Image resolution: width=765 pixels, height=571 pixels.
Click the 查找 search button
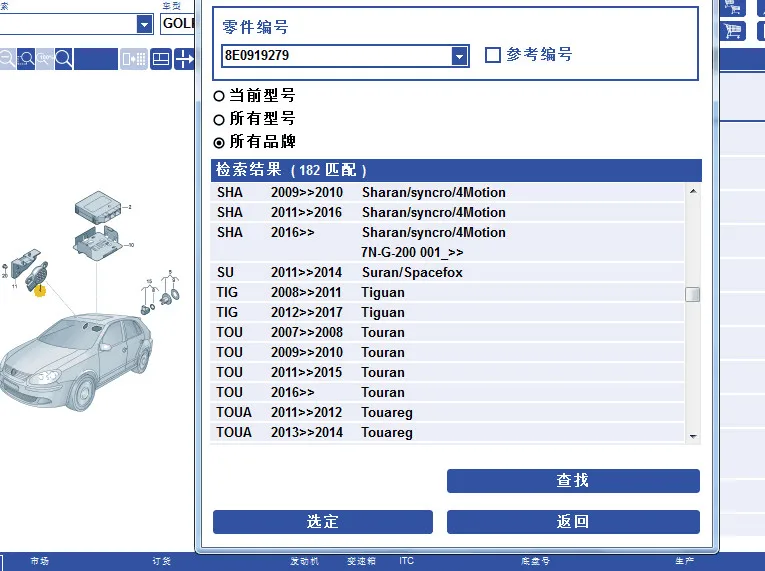click(x=573, y=481)
